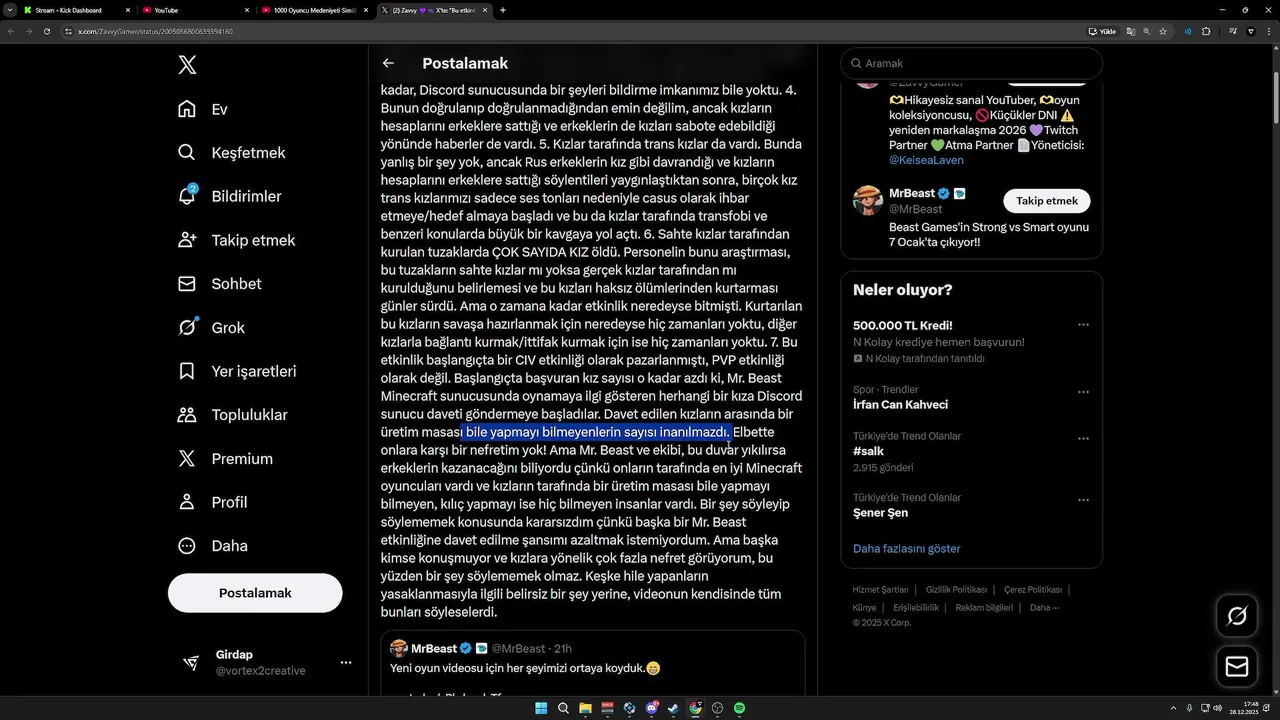Open the Girdap account avatar
This screenshot has height=720, width=1280.
click(191, 662)
